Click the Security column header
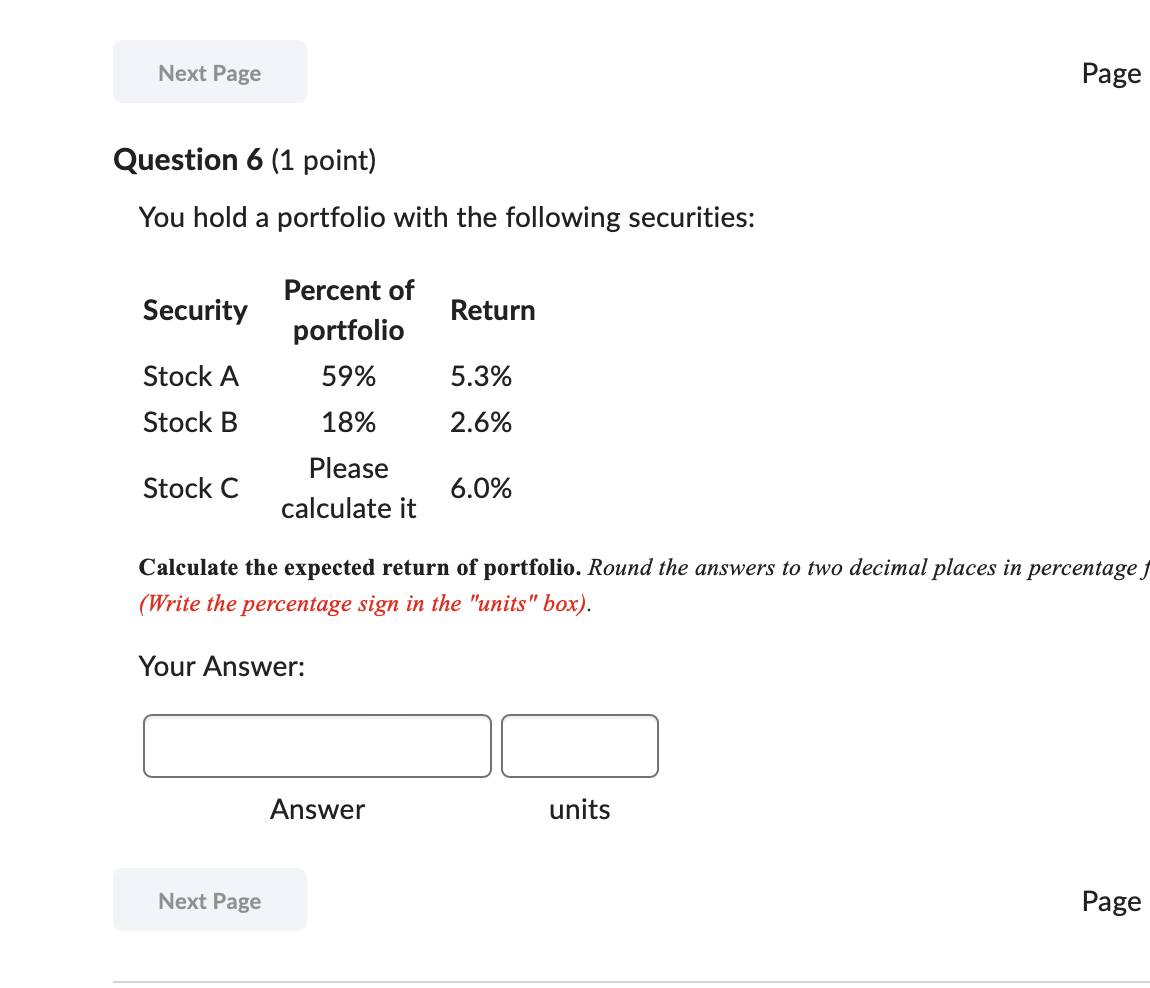Screen dimensions: 1150x988 point(195,310)
